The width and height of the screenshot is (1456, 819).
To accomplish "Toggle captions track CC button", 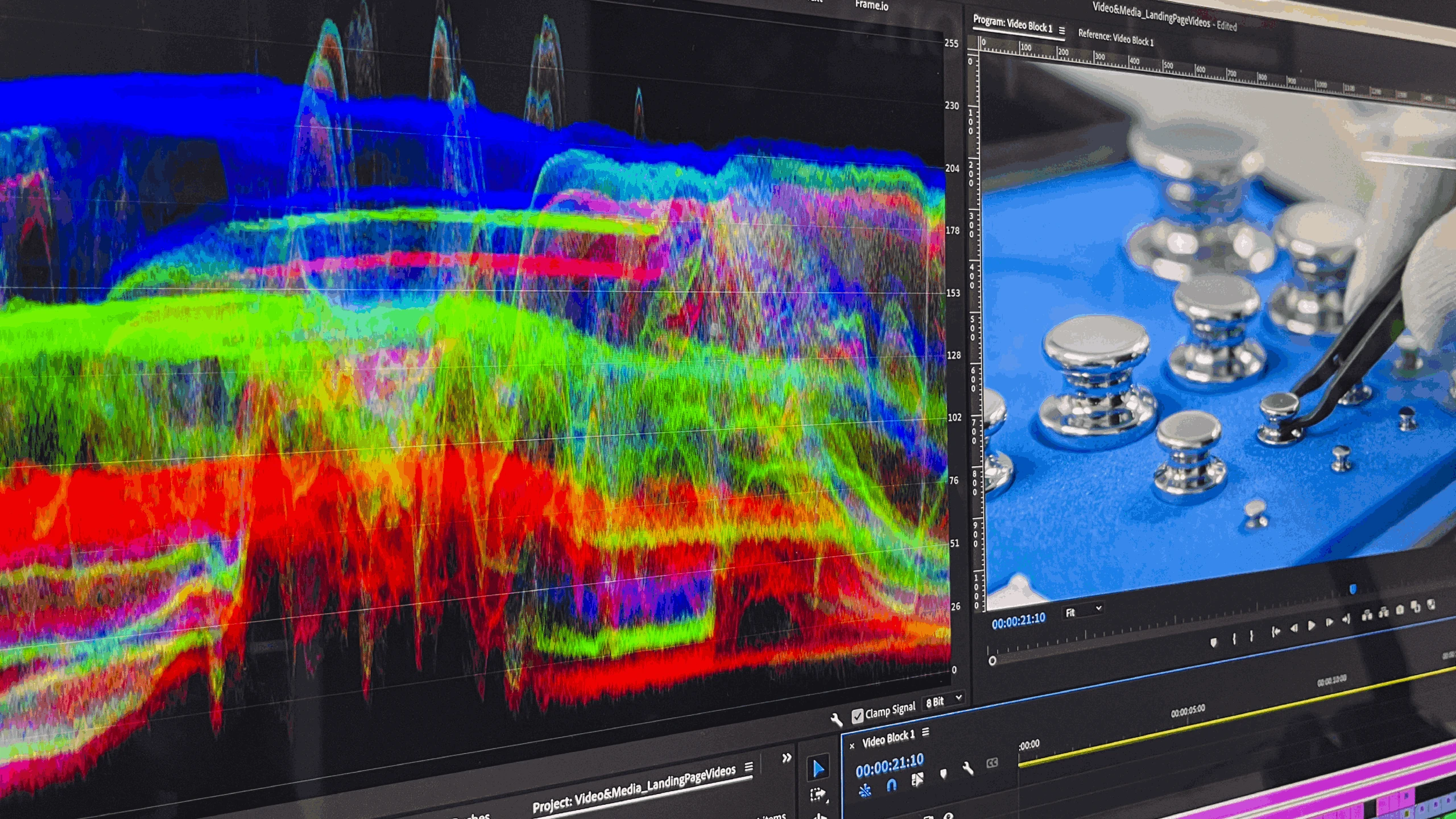I will coord(992,763).
